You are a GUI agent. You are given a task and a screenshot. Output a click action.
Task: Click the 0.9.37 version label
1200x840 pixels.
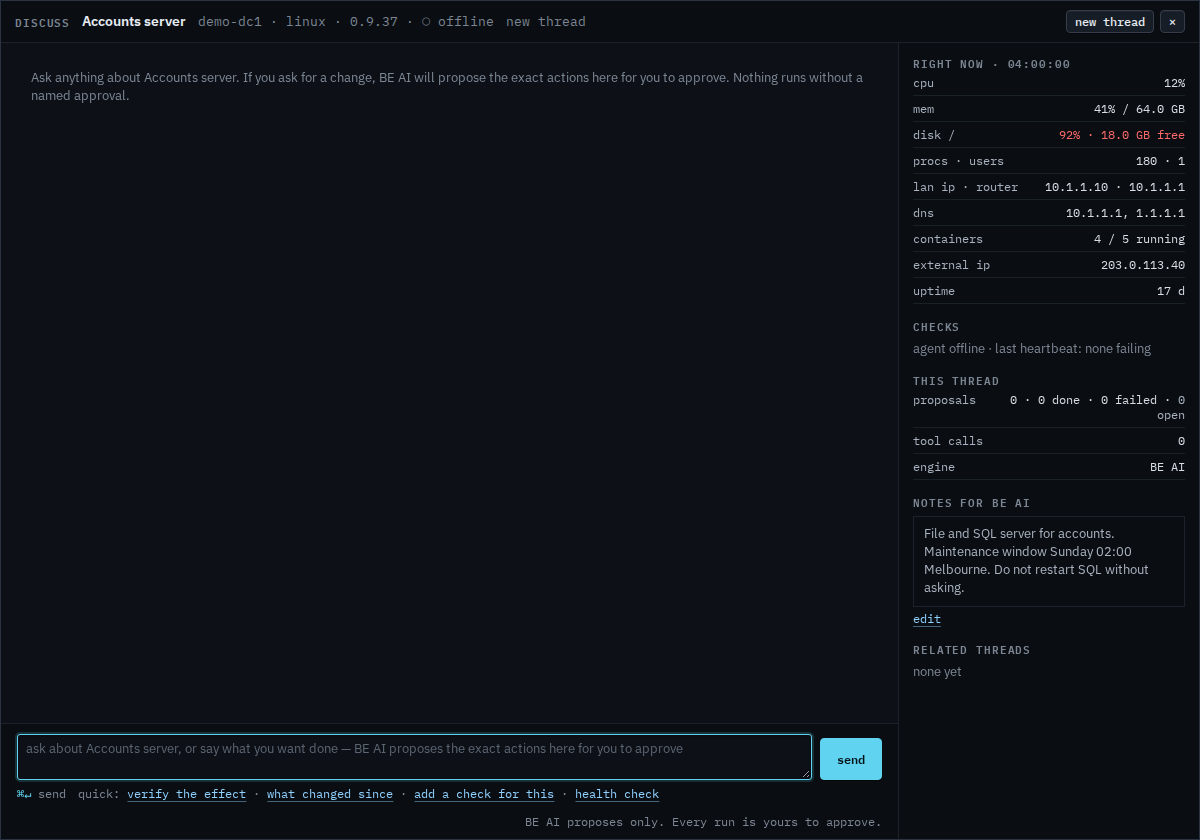pos(373,21)
